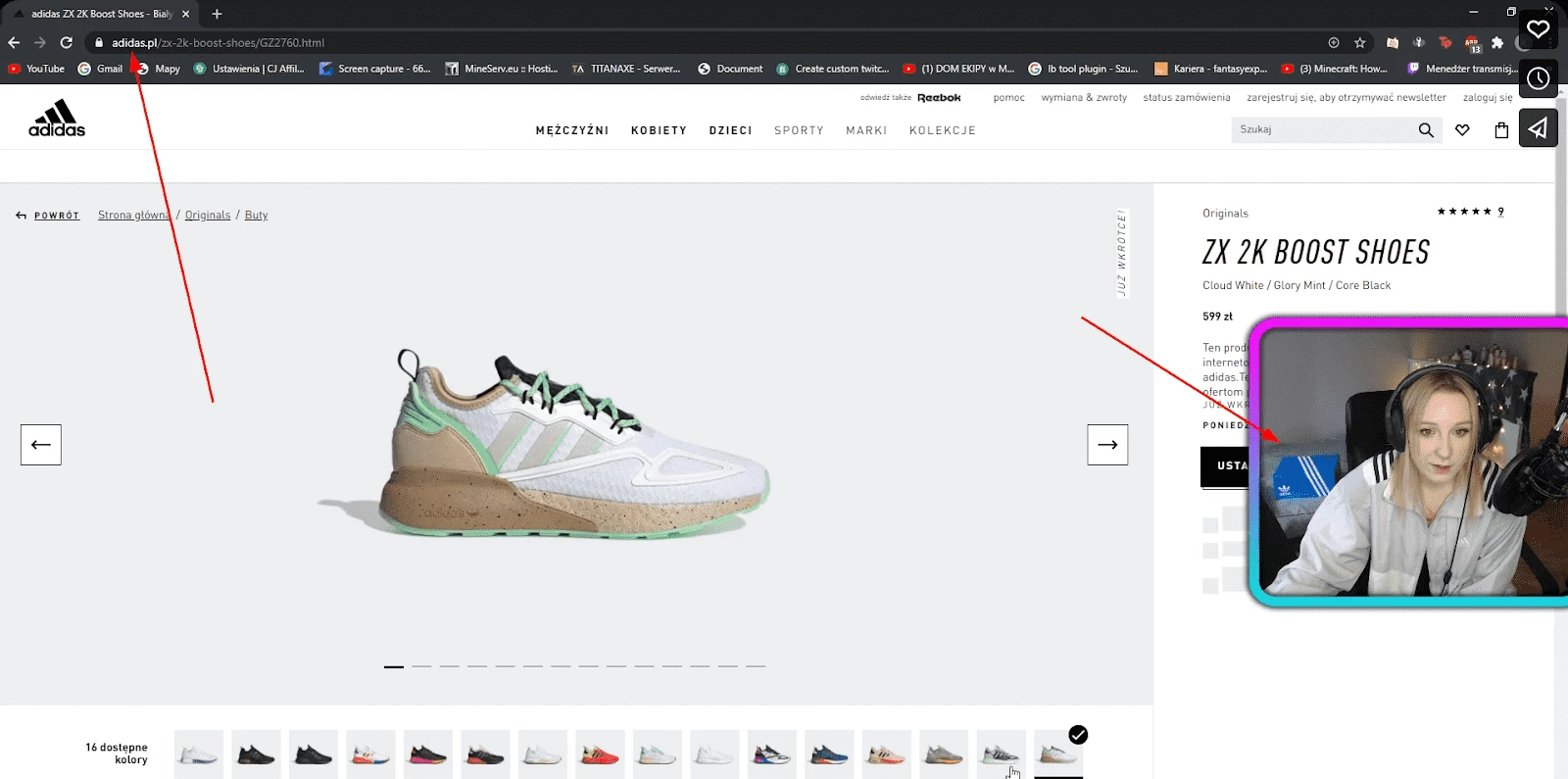Click the address bar URL

point(218,42)
